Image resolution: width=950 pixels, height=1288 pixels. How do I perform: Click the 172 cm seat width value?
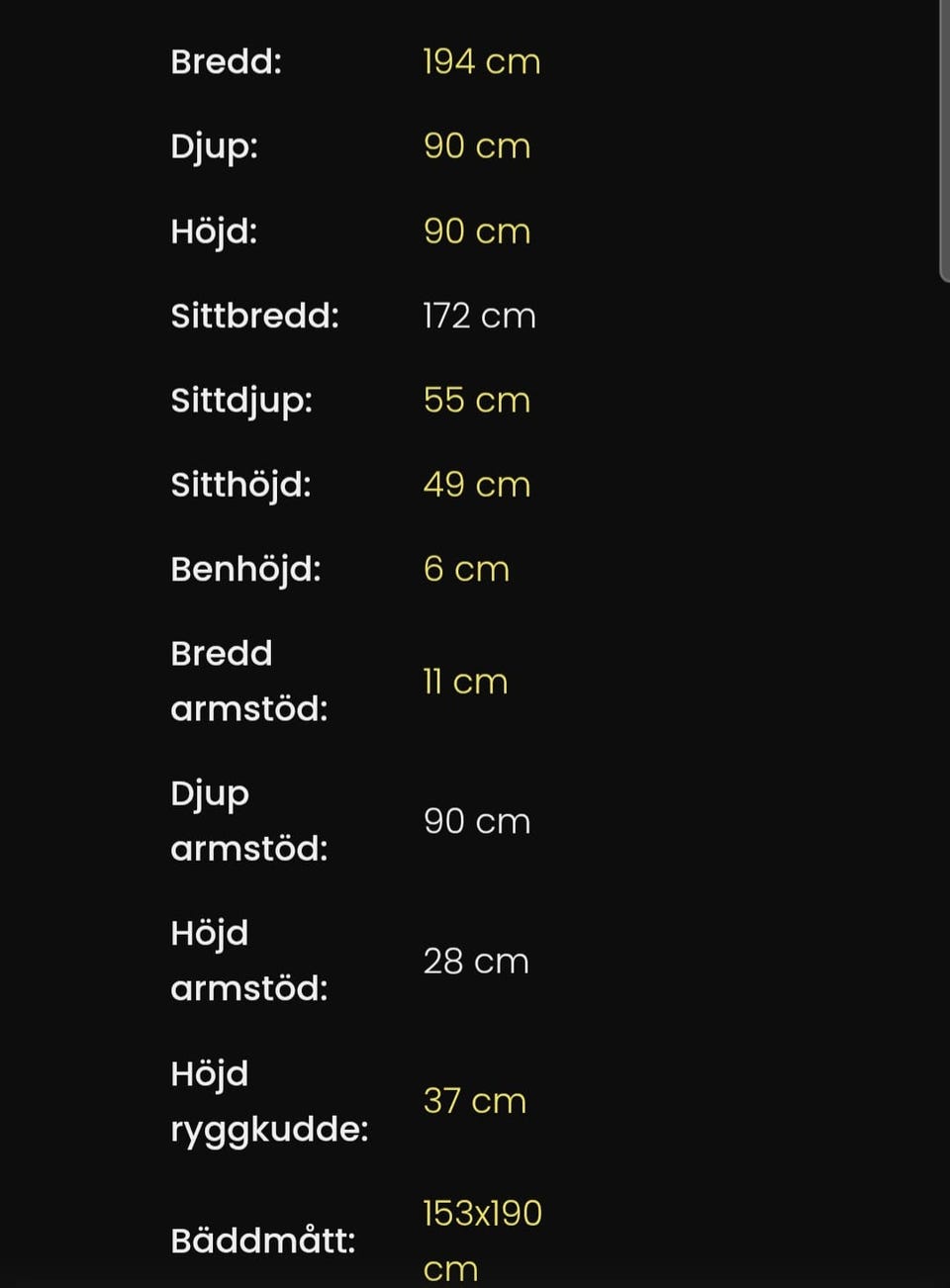(x=479, y=317)
